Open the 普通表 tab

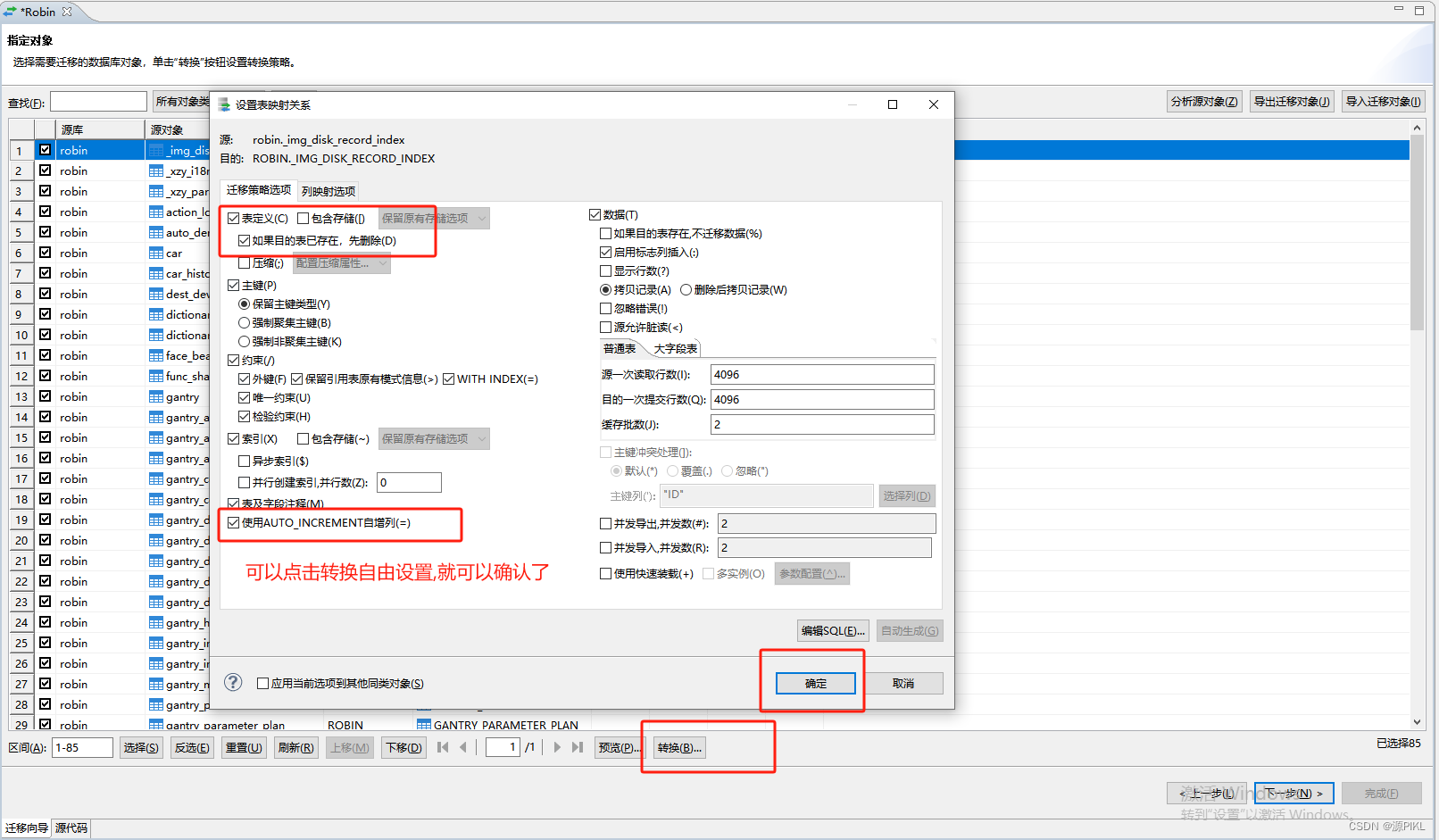[x=620, y=348]
